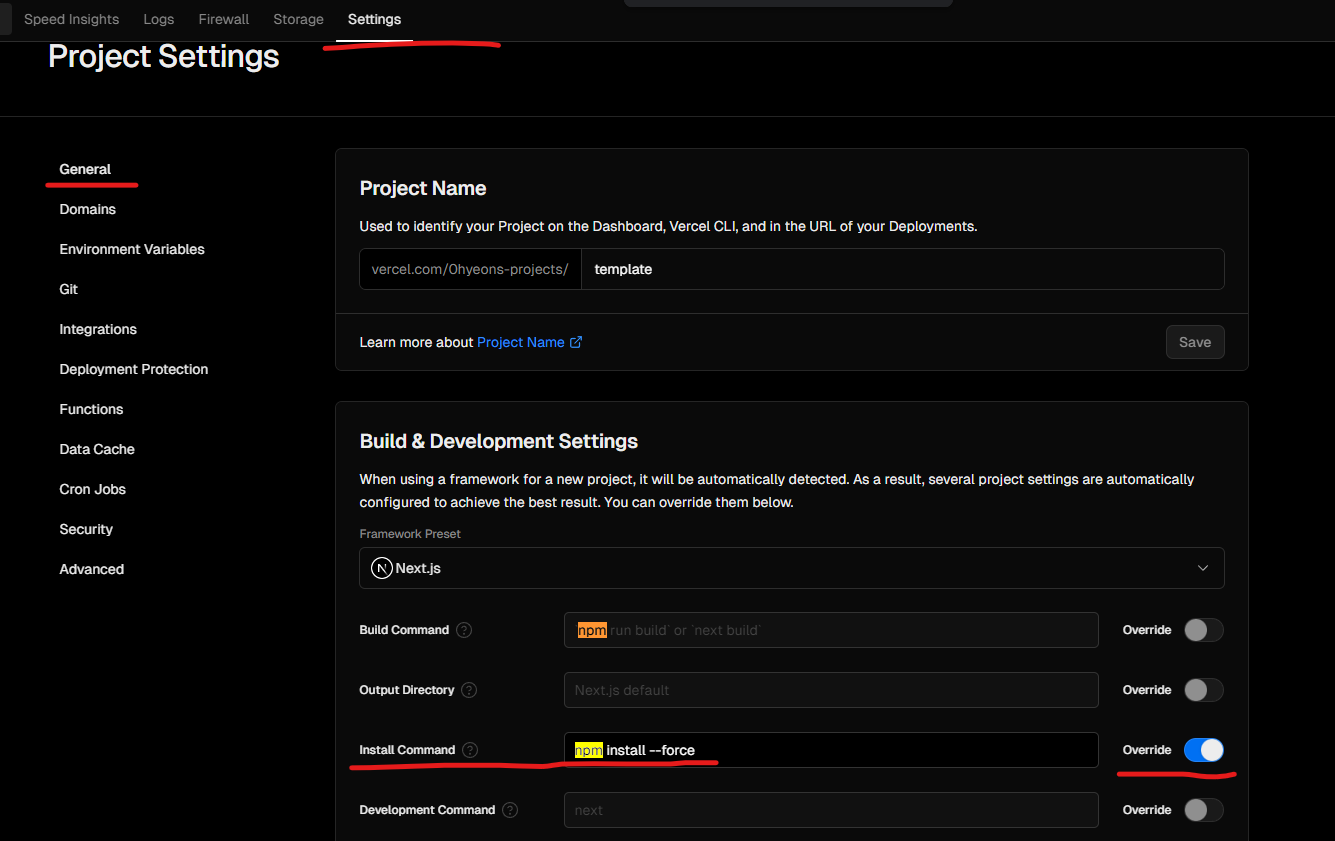Open Advanced settings section

coord(91,569)
